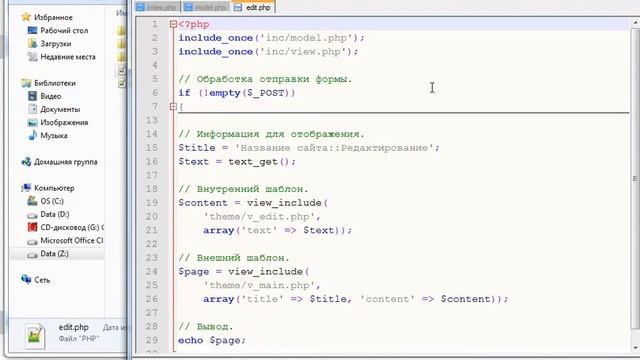
Task: Click the comment 'Внутренний шаблон.'
Action: (243, 189)
